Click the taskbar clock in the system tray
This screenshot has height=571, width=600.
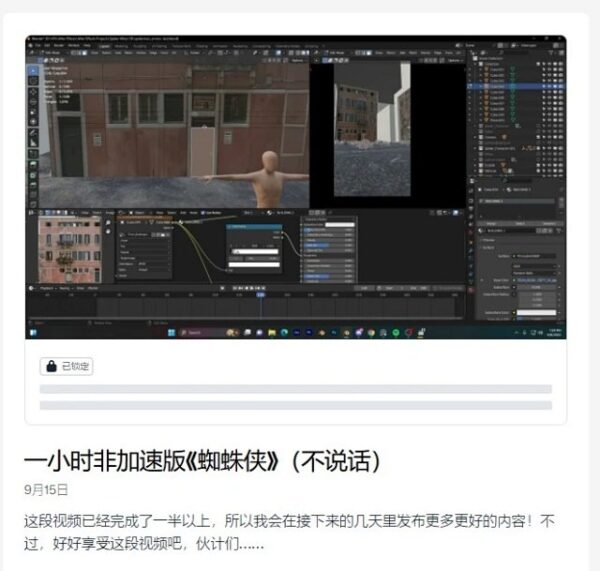pos(554,332)
